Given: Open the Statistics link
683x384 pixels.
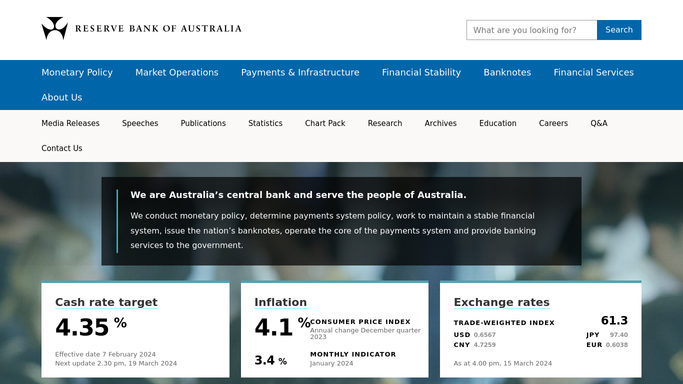Looking at the screenshot, I should [x=265, y=123].
